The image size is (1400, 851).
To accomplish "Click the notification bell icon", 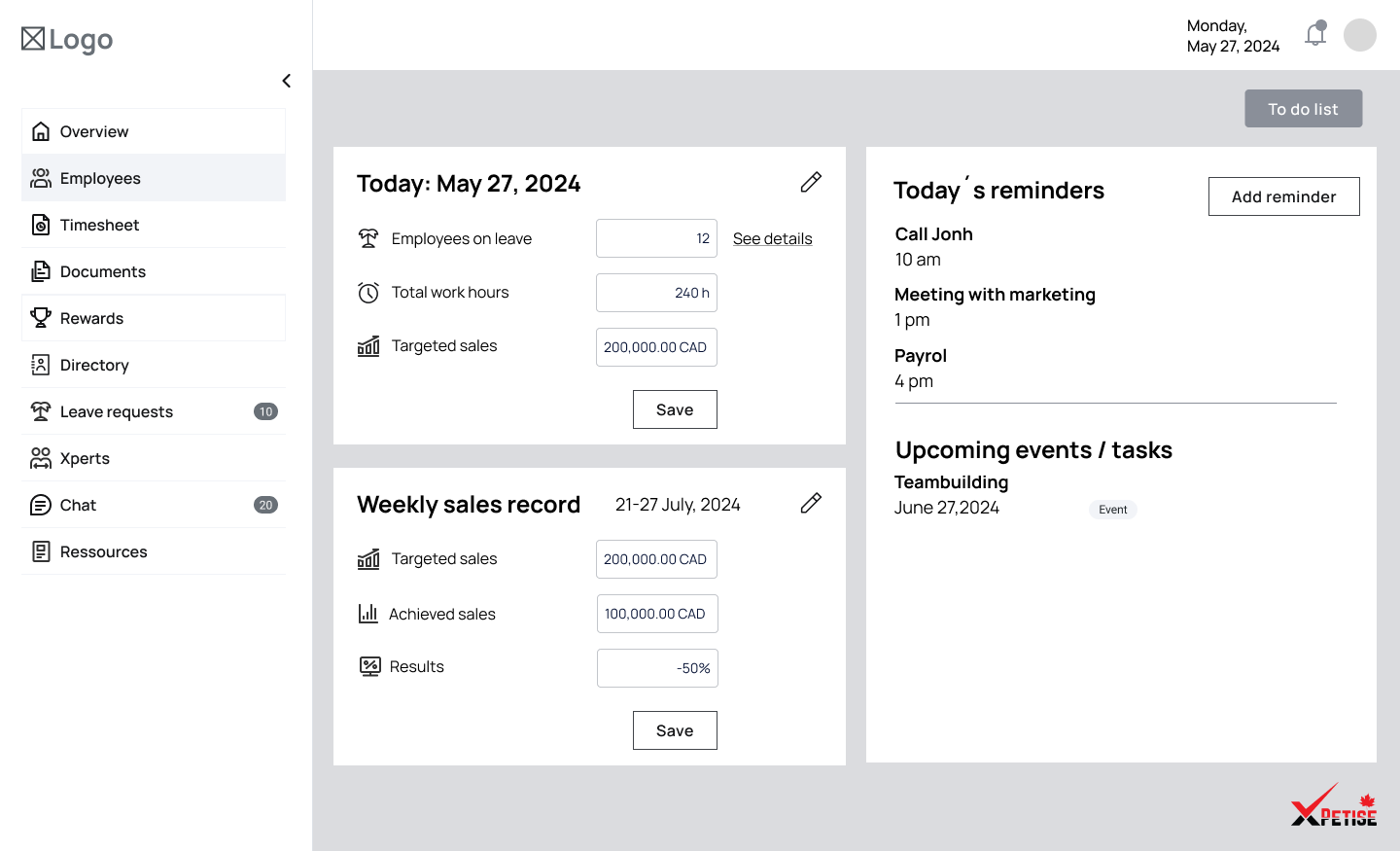I will coord(1315,35).
